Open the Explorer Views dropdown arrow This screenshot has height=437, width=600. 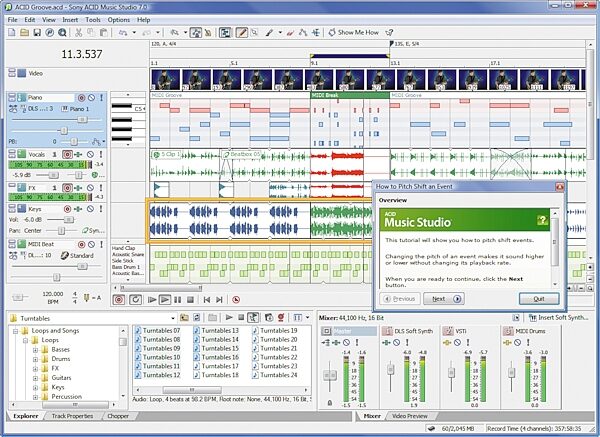[308, 318]
